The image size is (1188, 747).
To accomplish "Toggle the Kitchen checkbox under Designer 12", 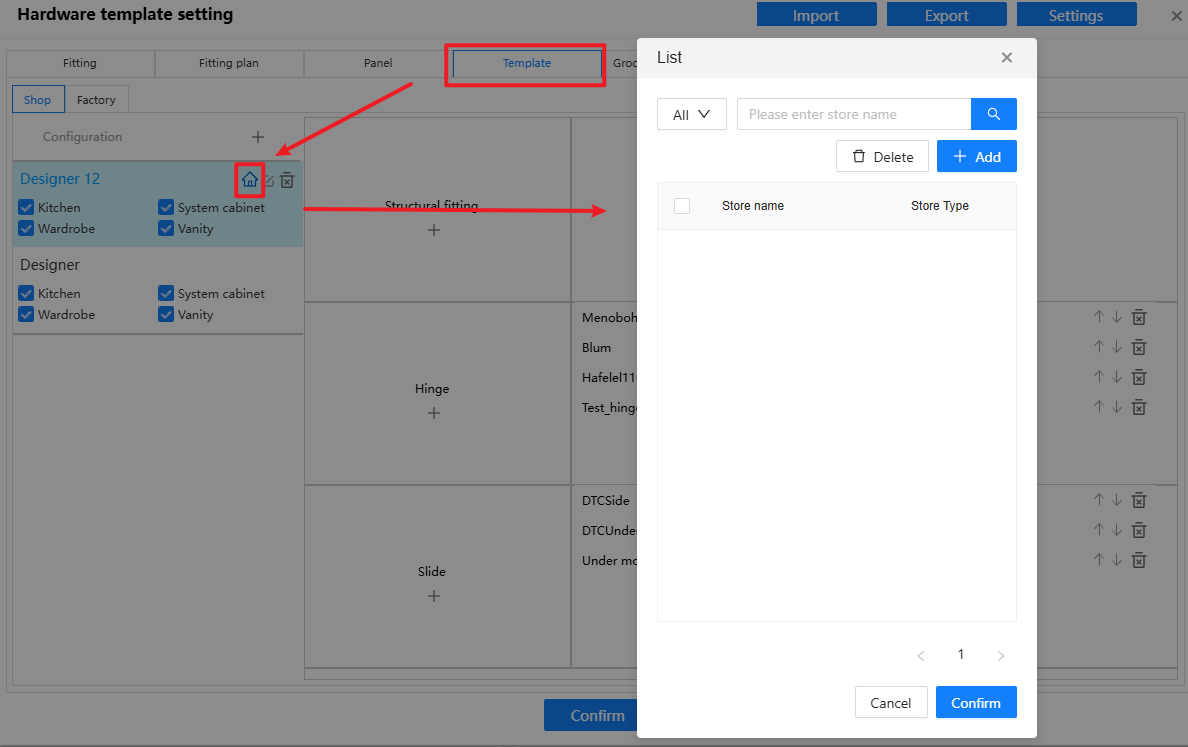I will (x=27, y=208).
